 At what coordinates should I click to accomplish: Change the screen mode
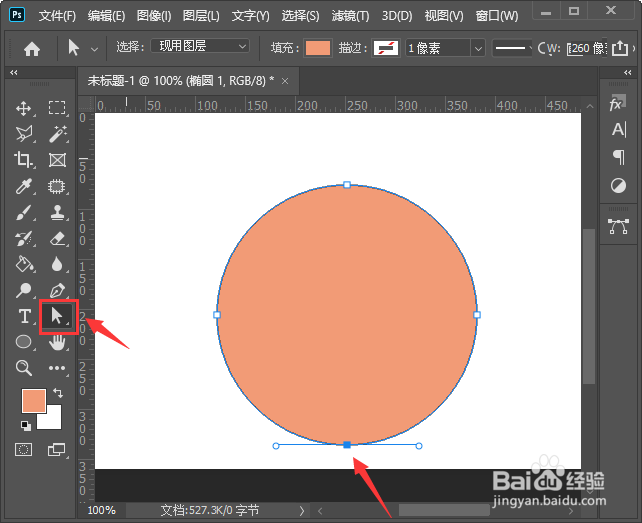tap(57, 450)
